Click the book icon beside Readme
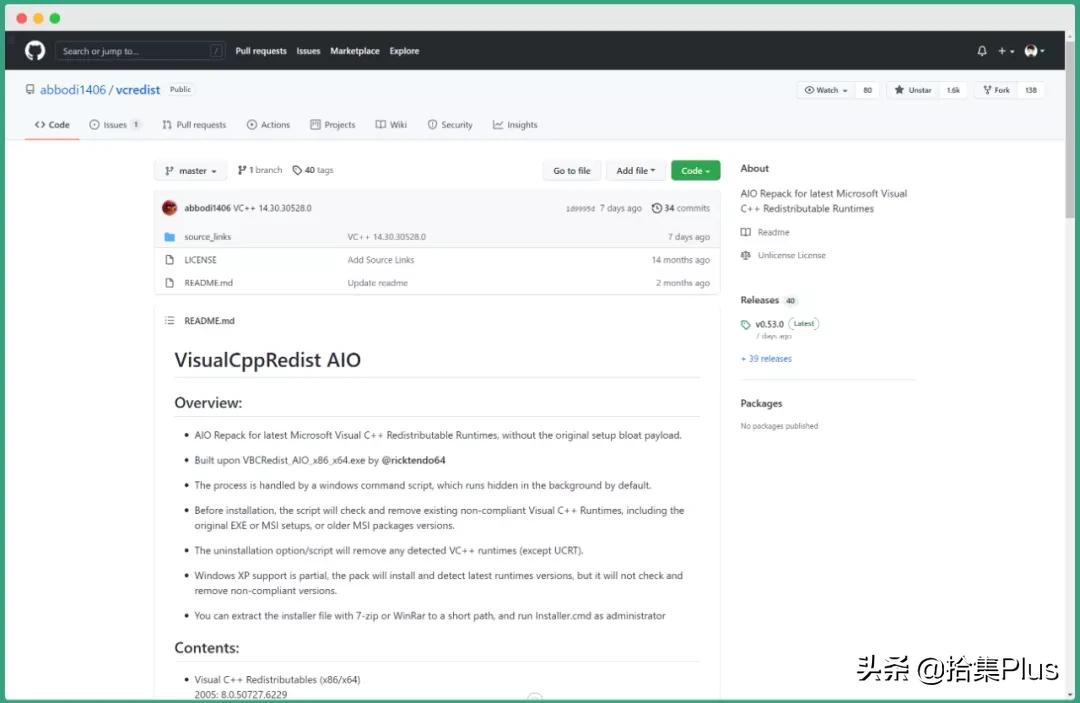Viewport: 1080px width, 703px height. coord(745,233)
